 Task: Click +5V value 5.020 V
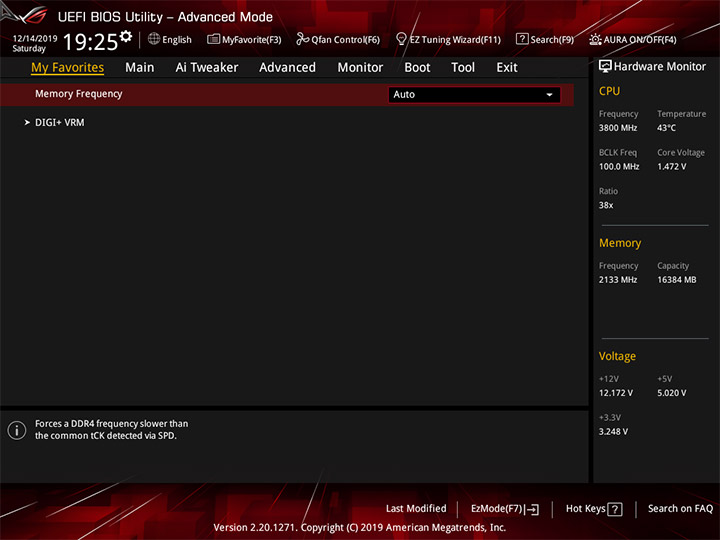click(x=671, y=394)
